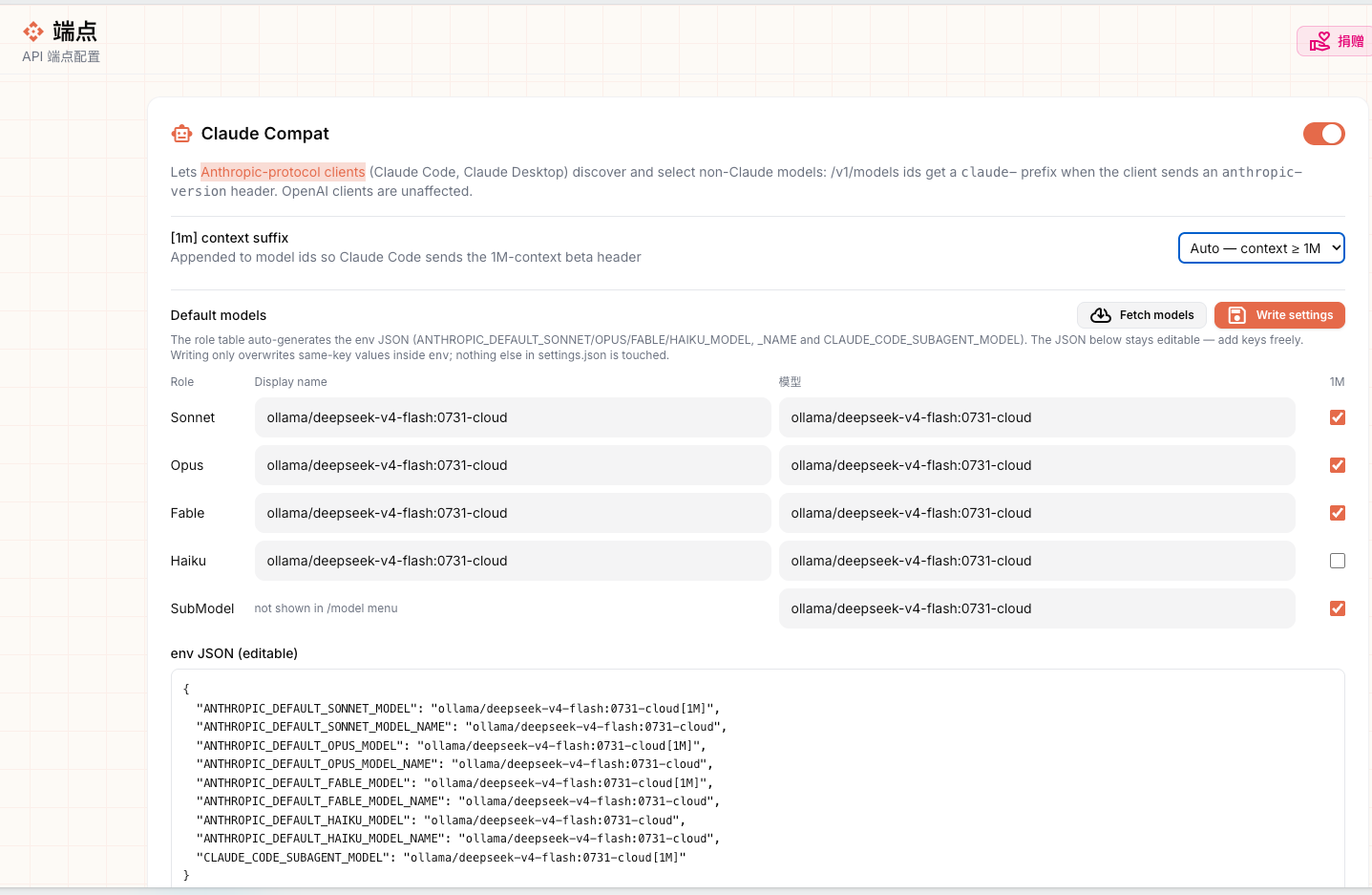Edit the Sonnet display name field
The height and width of the screenshot is (895, 1372).
point(513,417)
